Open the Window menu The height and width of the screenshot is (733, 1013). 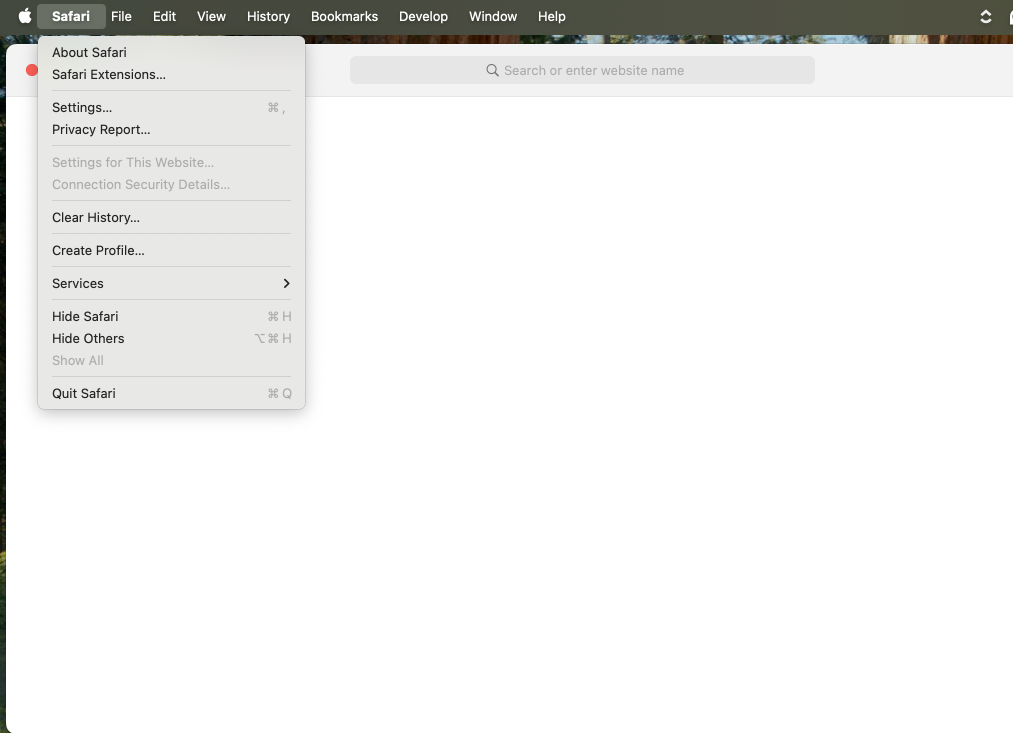(x=493, y=16)
